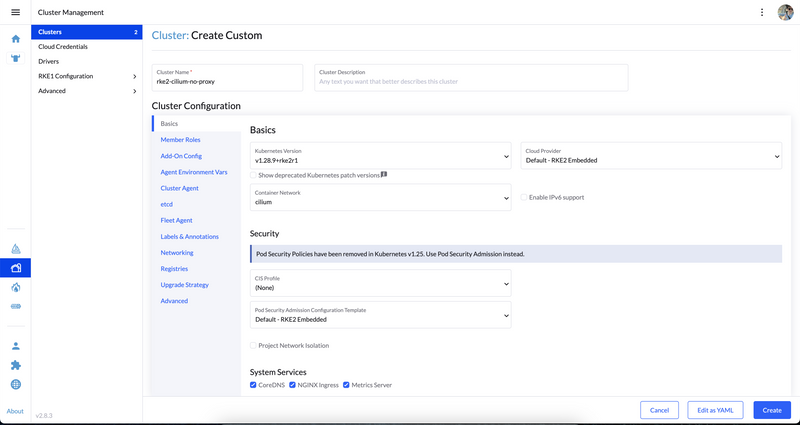Open Global Settings globe icon
This screenshot has height=425, width=800.
pyautogui.click(x=15, y=384)
